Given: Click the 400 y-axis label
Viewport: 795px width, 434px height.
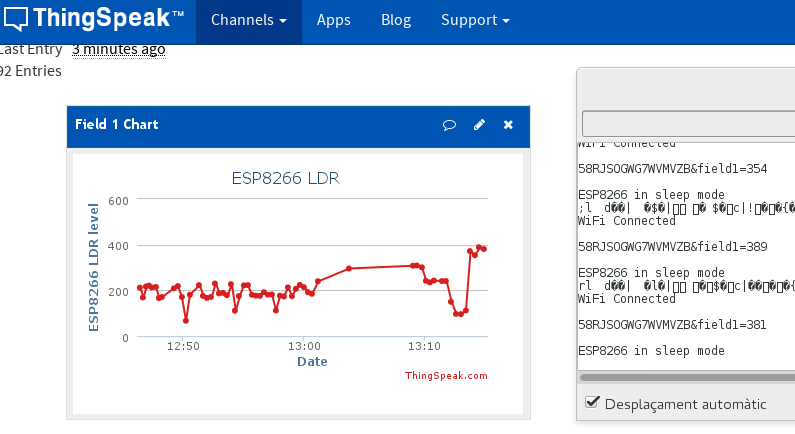Looking at the screenshot, I should (118, 246).
